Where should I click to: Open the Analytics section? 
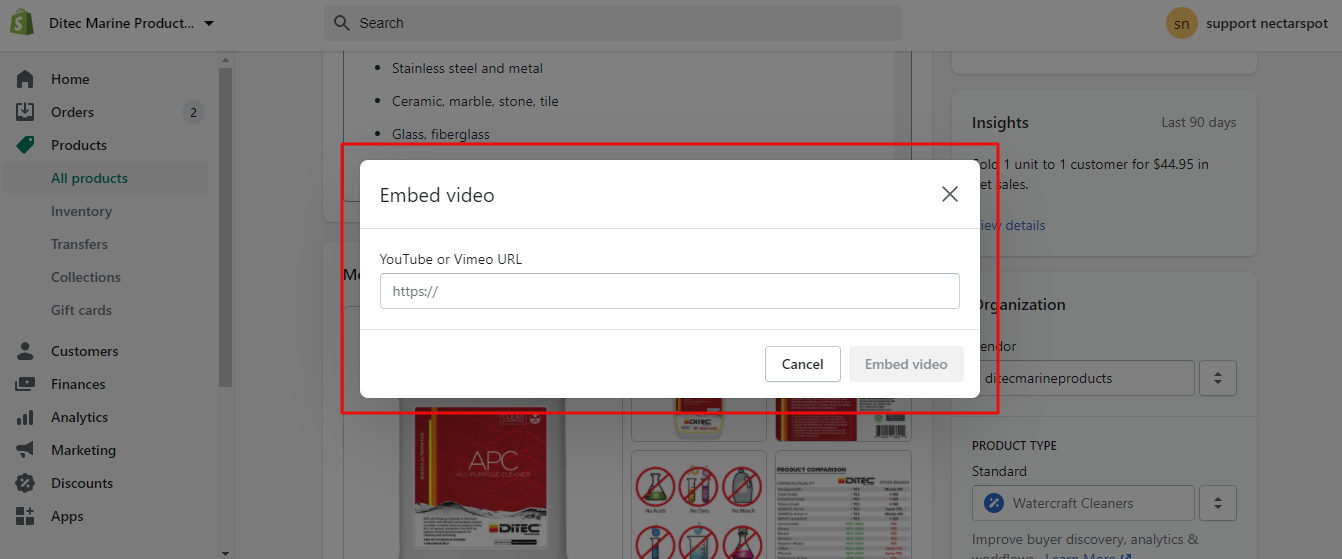point(79,417)
